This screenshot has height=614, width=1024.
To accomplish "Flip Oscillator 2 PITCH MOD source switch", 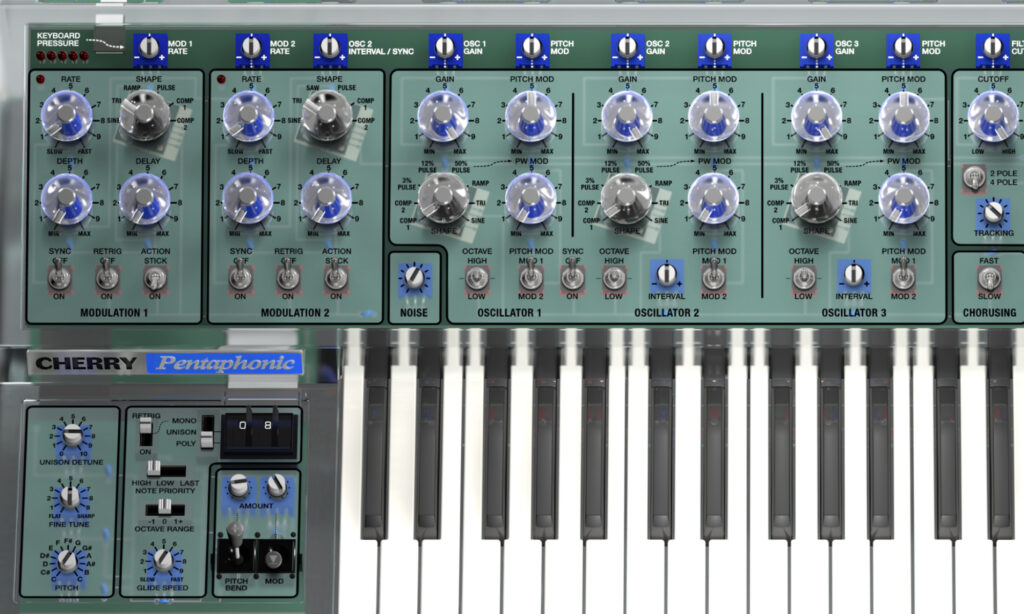I will pyautogui.click(x=714, y=276).
